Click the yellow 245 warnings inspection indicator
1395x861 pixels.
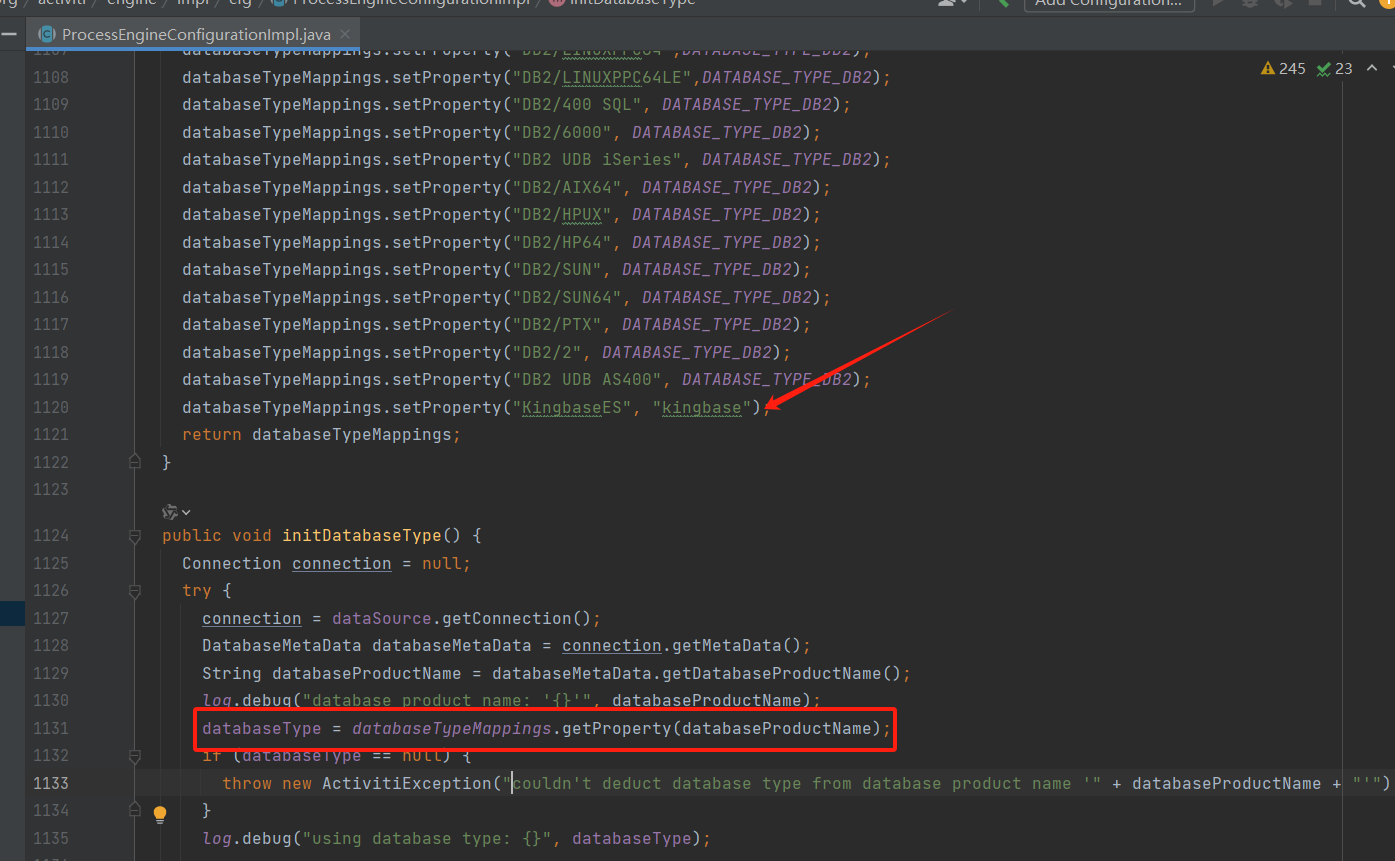(1283, 68)
